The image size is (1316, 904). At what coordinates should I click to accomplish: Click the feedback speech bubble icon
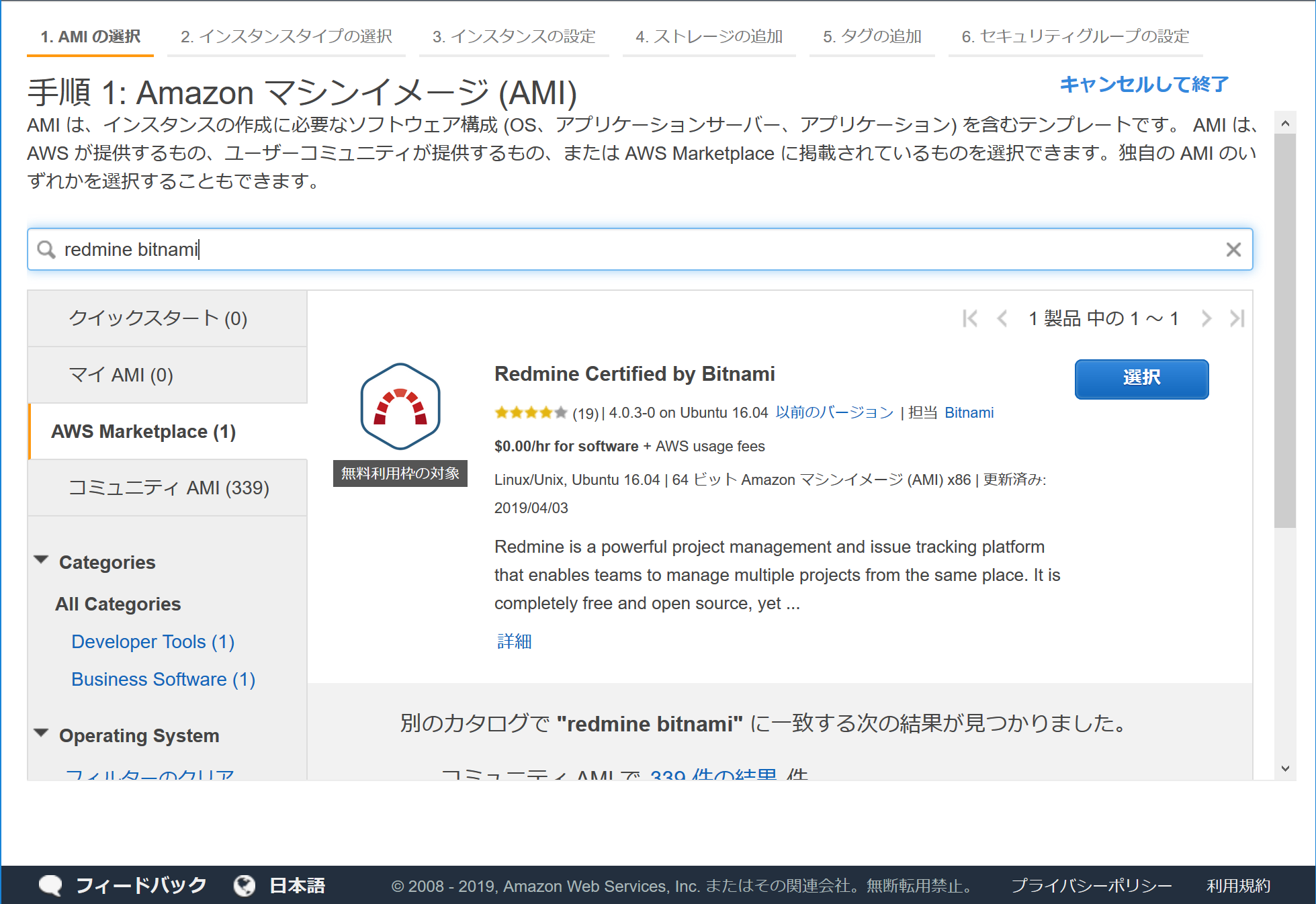coord(50,886)
